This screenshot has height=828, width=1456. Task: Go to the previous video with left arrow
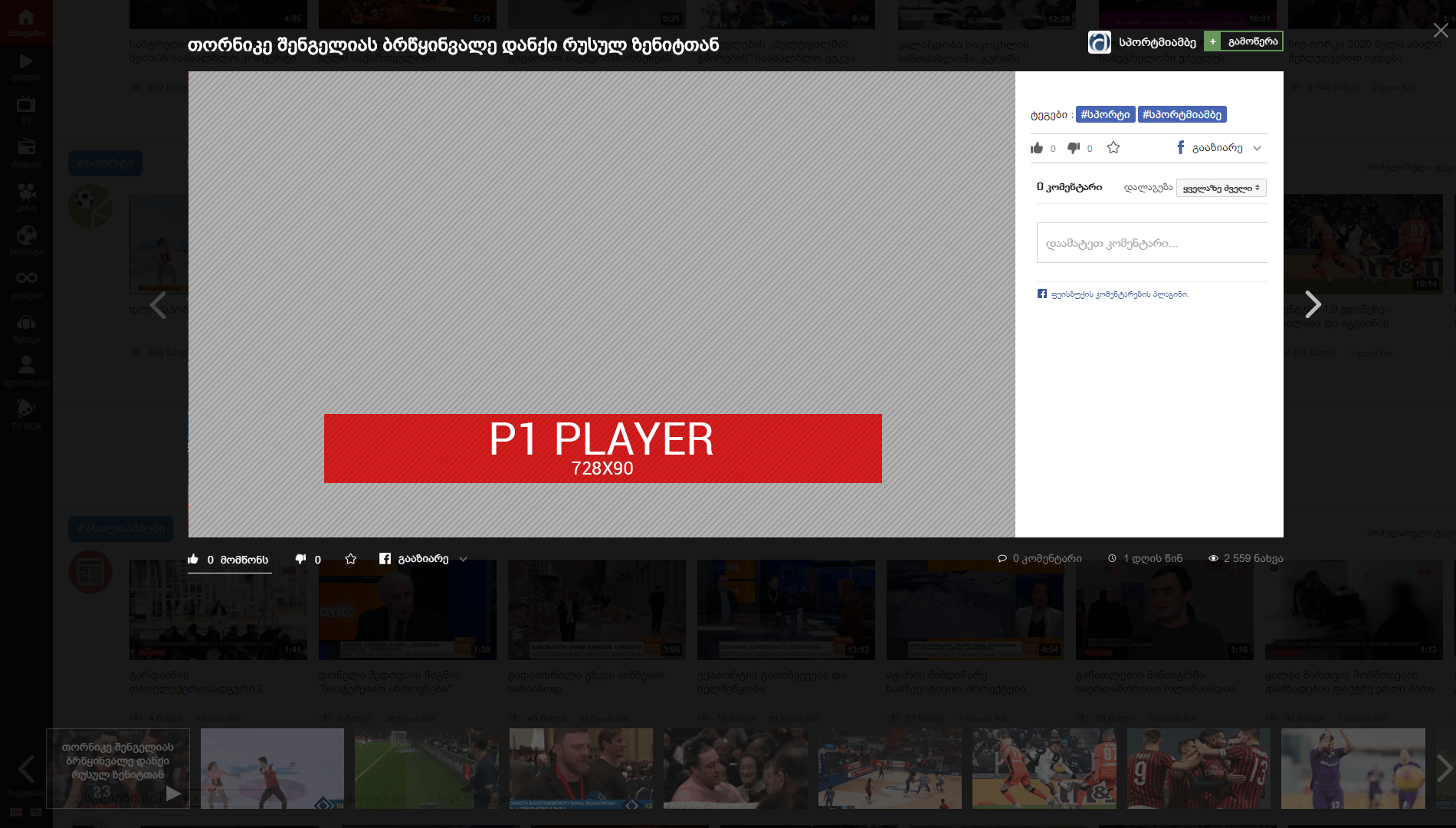click(x=158, y=304)
